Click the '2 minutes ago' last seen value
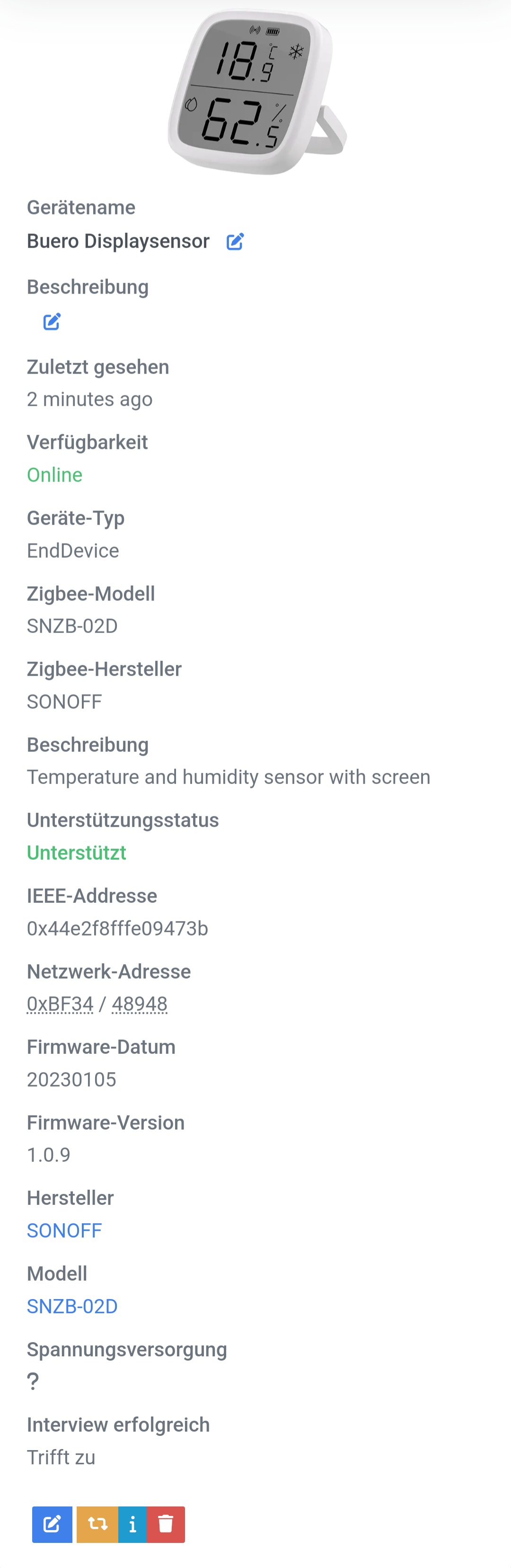The height and width of the screenshot is (1568, 511). point(89,399)
